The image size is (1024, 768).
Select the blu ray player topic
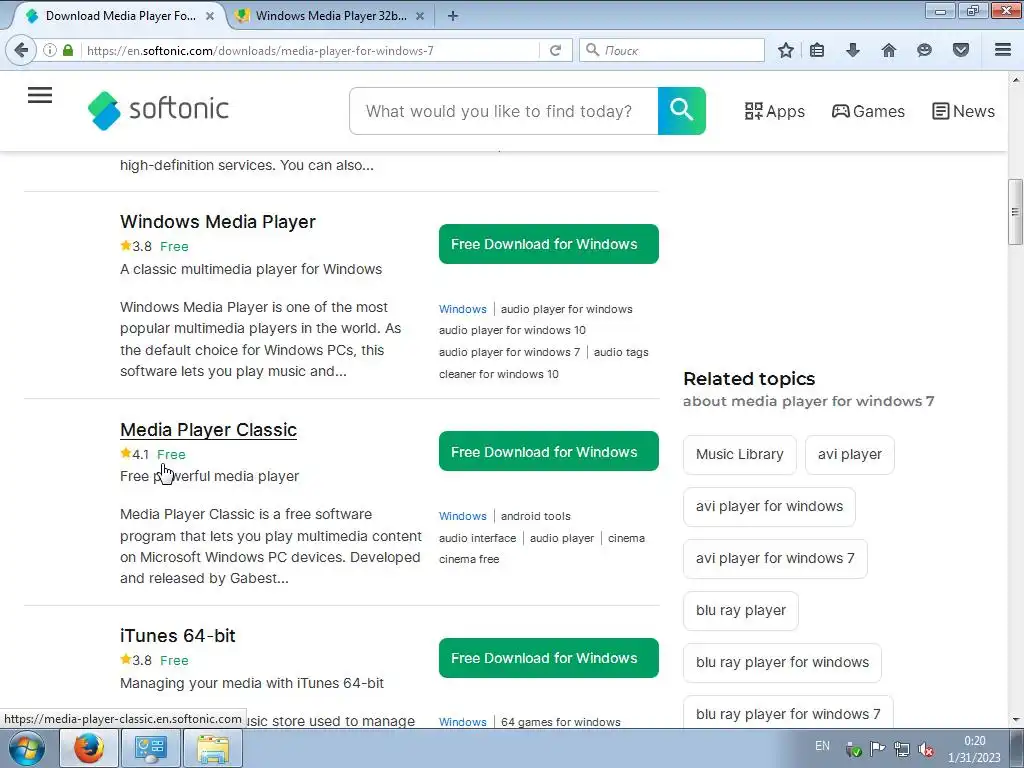(x=741, y=611)
